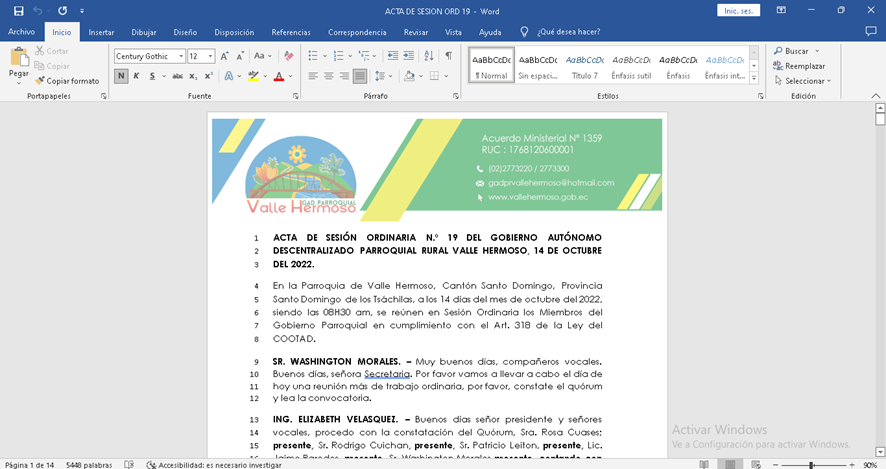Click the Copiar formato brush icon
The width and height of the screenshot is (886, 469).
click(x=40, y=81)
